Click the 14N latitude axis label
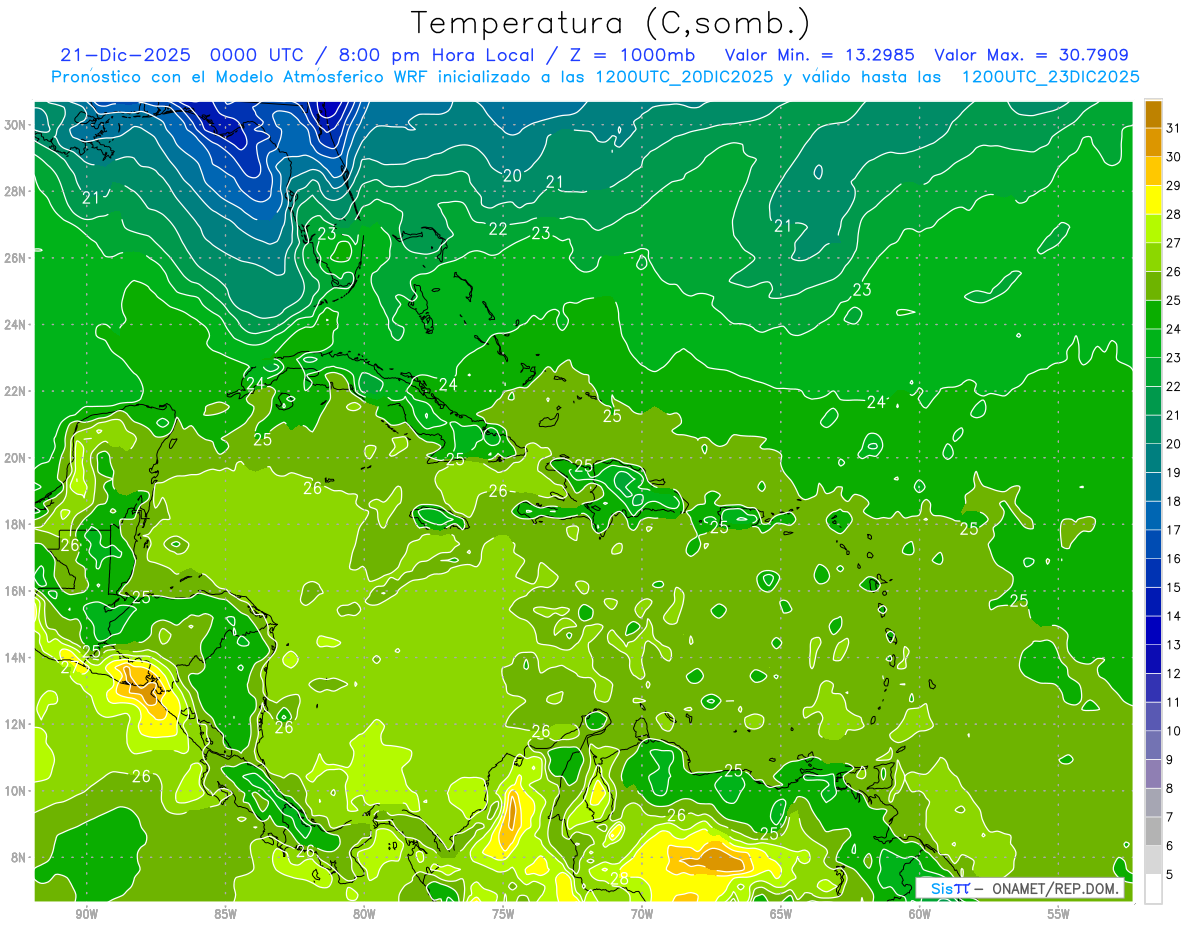The image size is (1200, 927). [x=15, y=658]
